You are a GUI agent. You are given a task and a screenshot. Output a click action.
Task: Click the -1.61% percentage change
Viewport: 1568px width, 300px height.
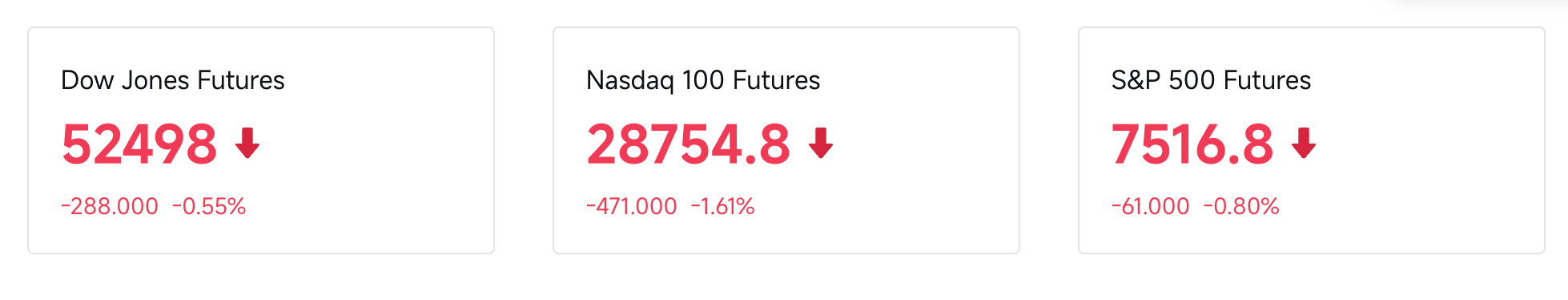722,206
